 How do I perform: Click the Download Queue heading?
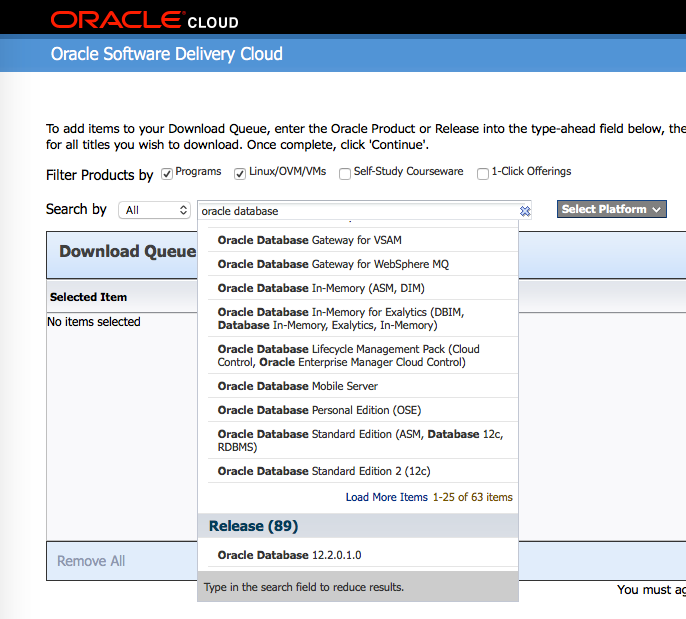click(x=128, y=252)
